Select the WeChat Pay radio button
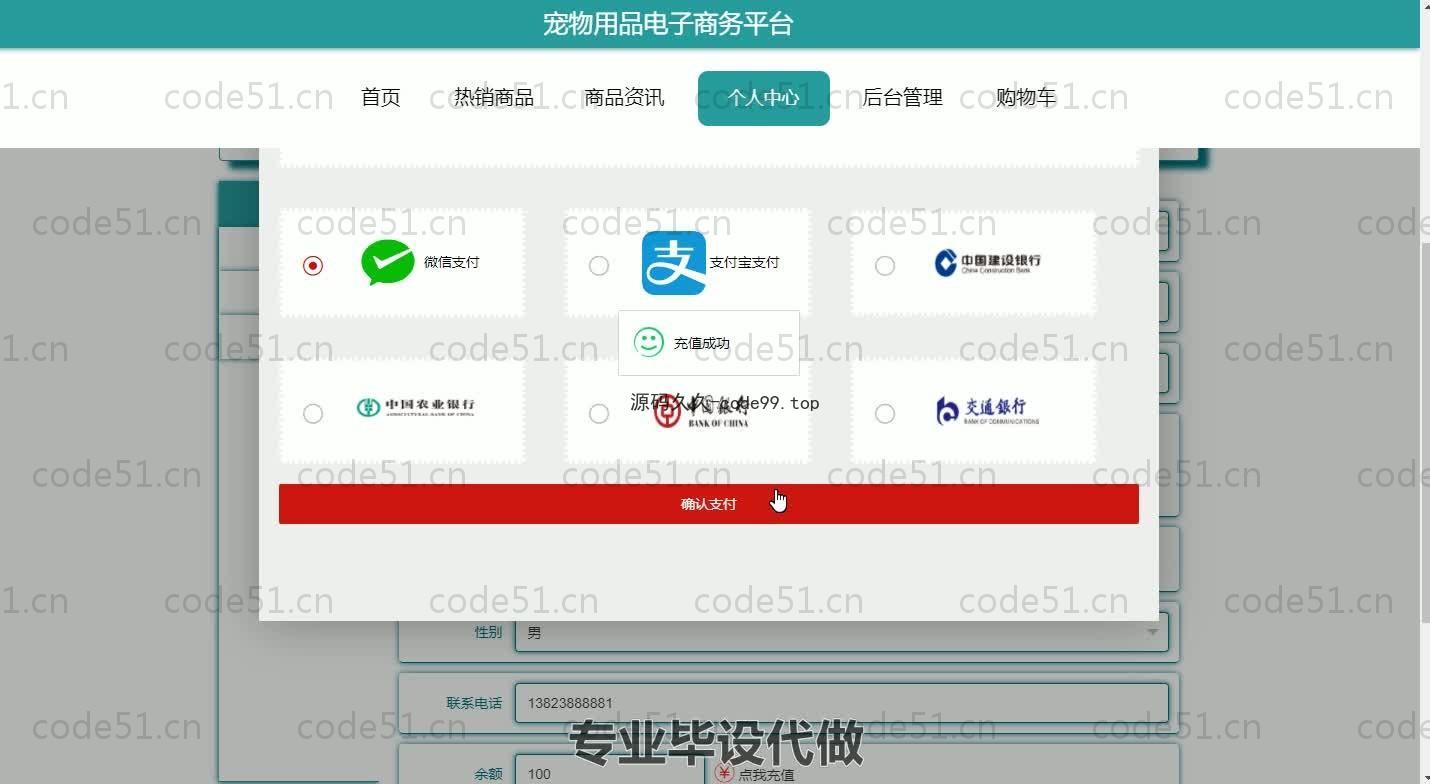The width and height of the screenshot is (1430, 784). point(313,265)
